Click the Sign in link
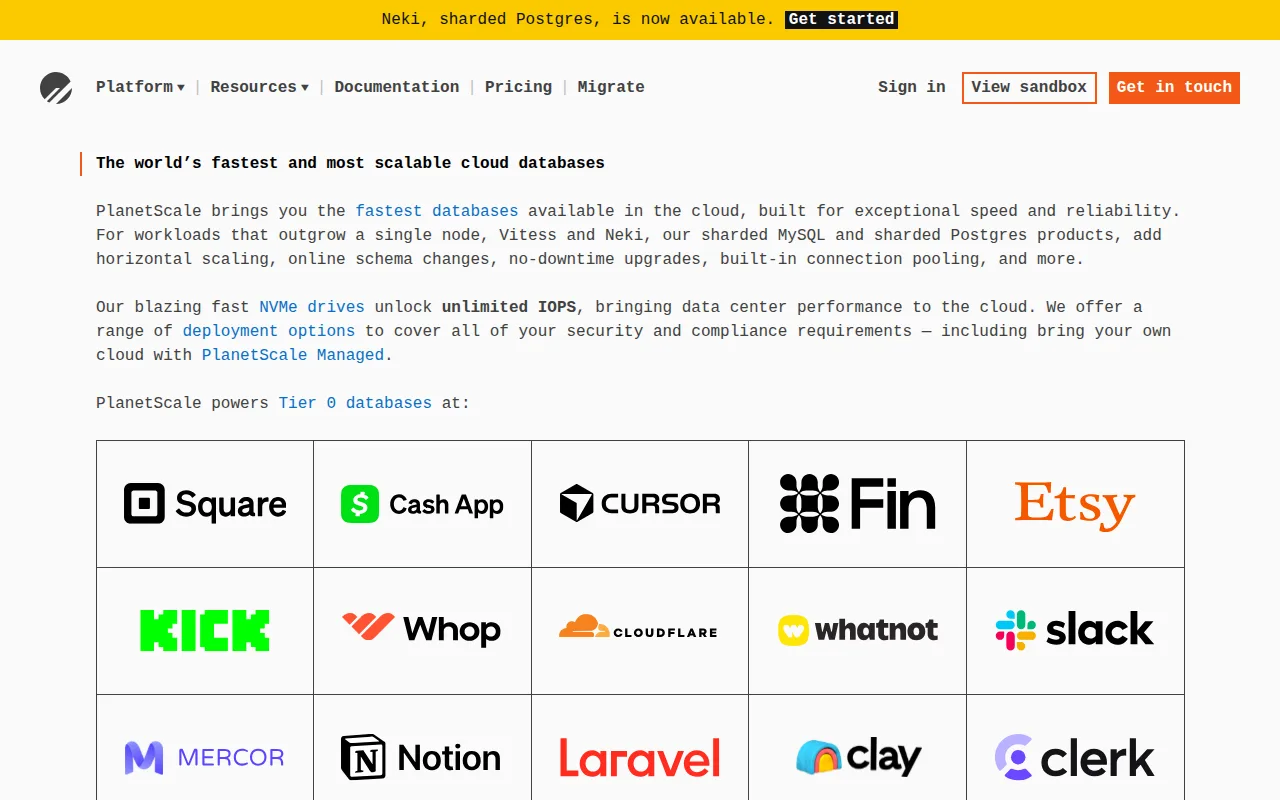 point(912,87)
